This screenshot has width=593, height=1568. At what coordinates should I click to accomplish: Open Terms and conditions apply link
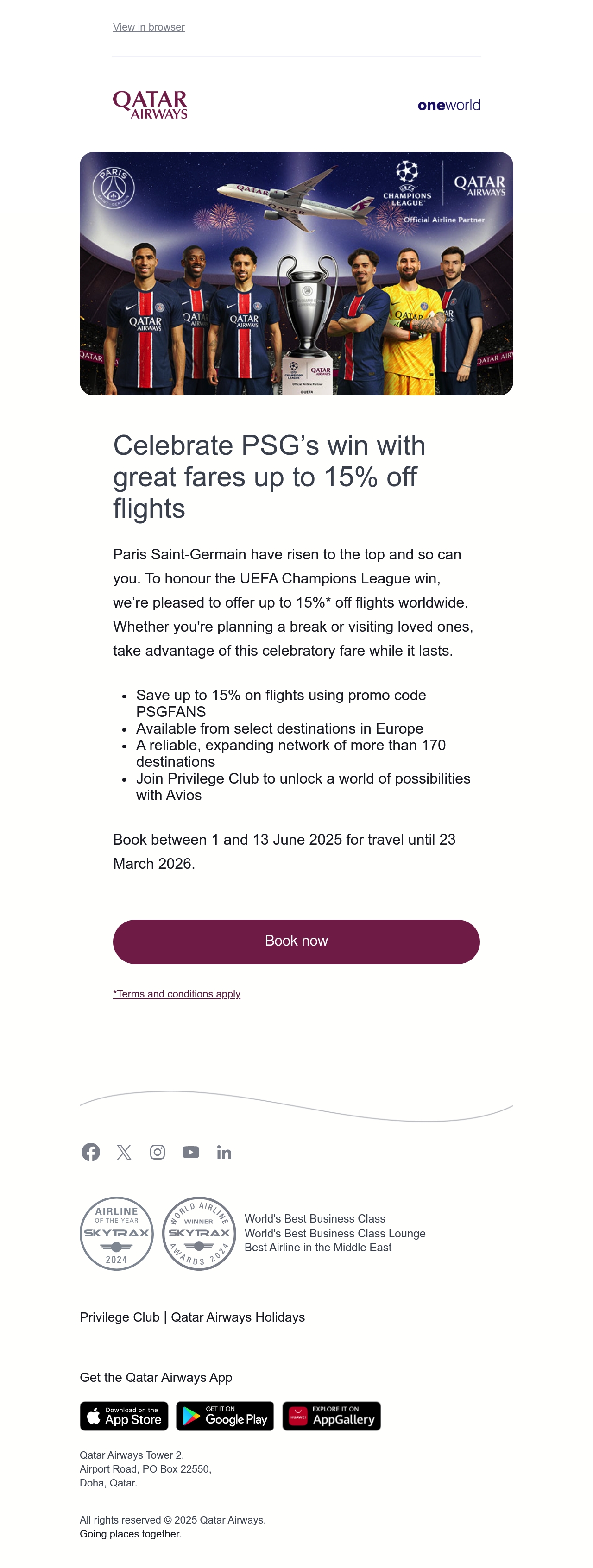[x=177, y=994]
